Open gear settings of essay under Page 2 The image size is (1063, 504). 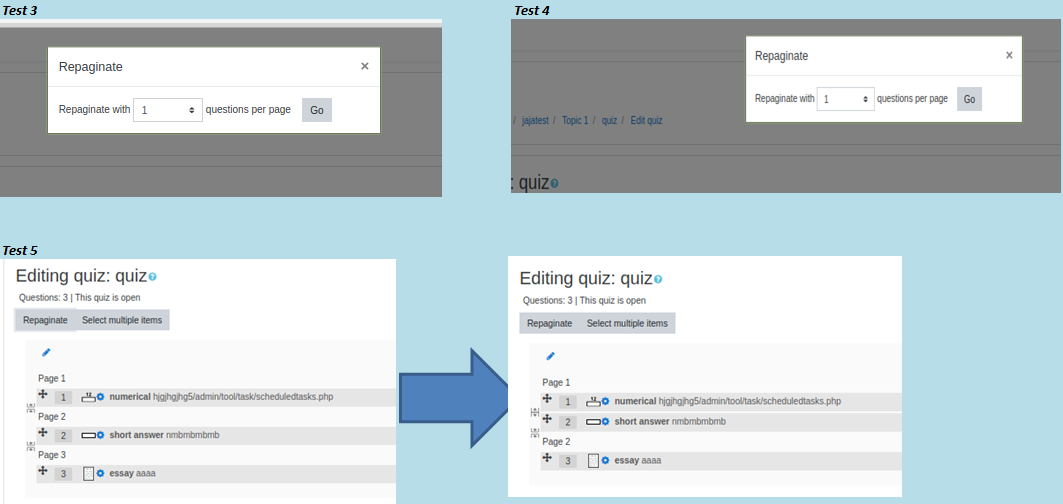[605, 461]
